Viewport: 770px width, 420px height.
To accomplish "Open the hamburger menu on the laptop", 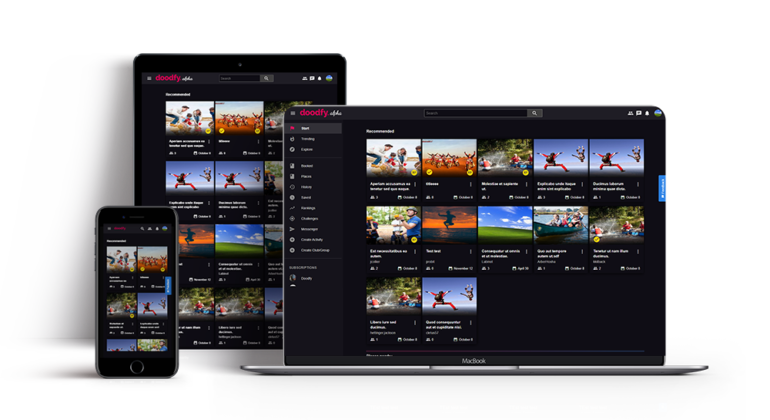I will coord(290,113).
